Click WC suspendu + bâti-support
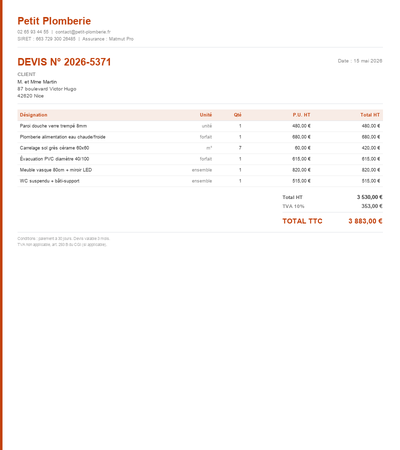 pos(50,181)
